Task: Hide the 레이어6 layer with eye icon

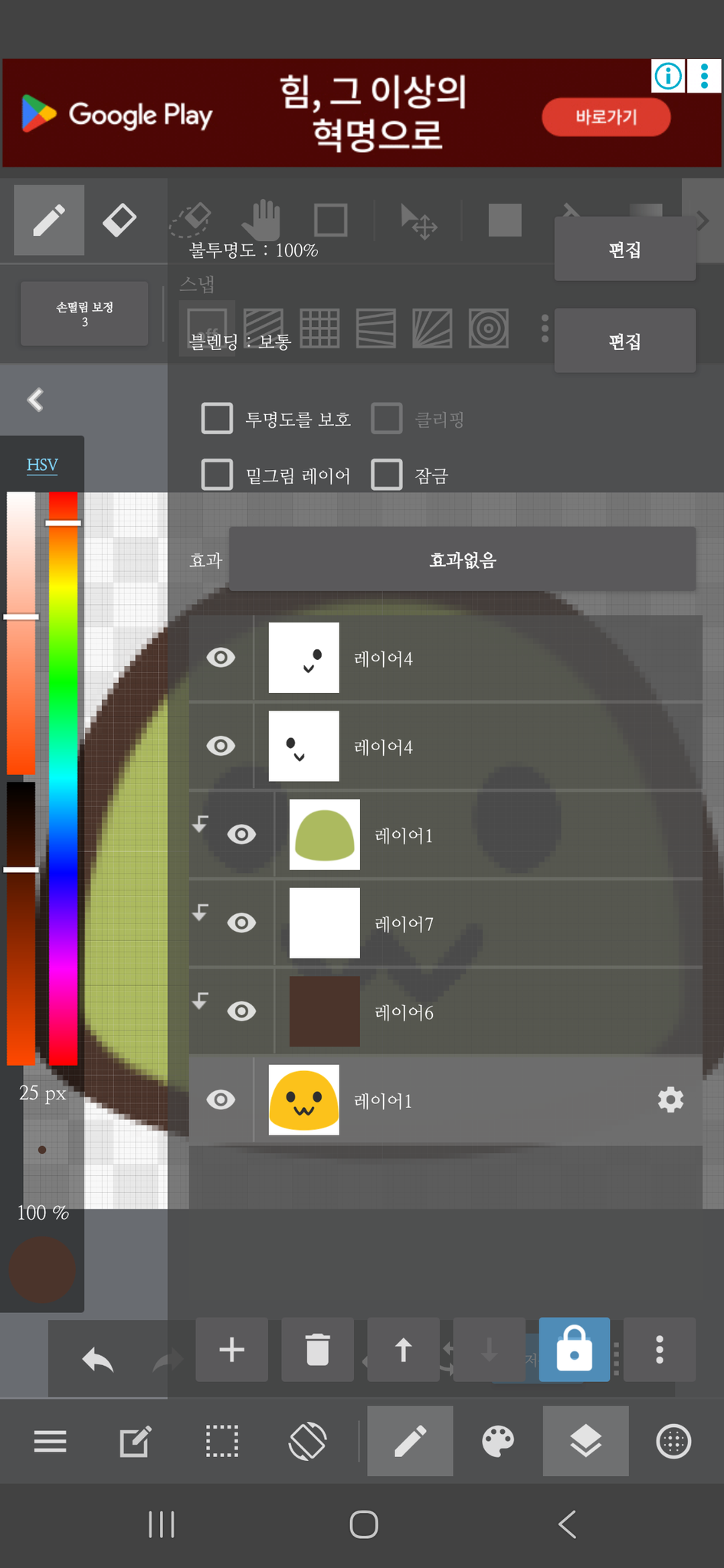Action: pyautogui.click(x=241, y=1011)
